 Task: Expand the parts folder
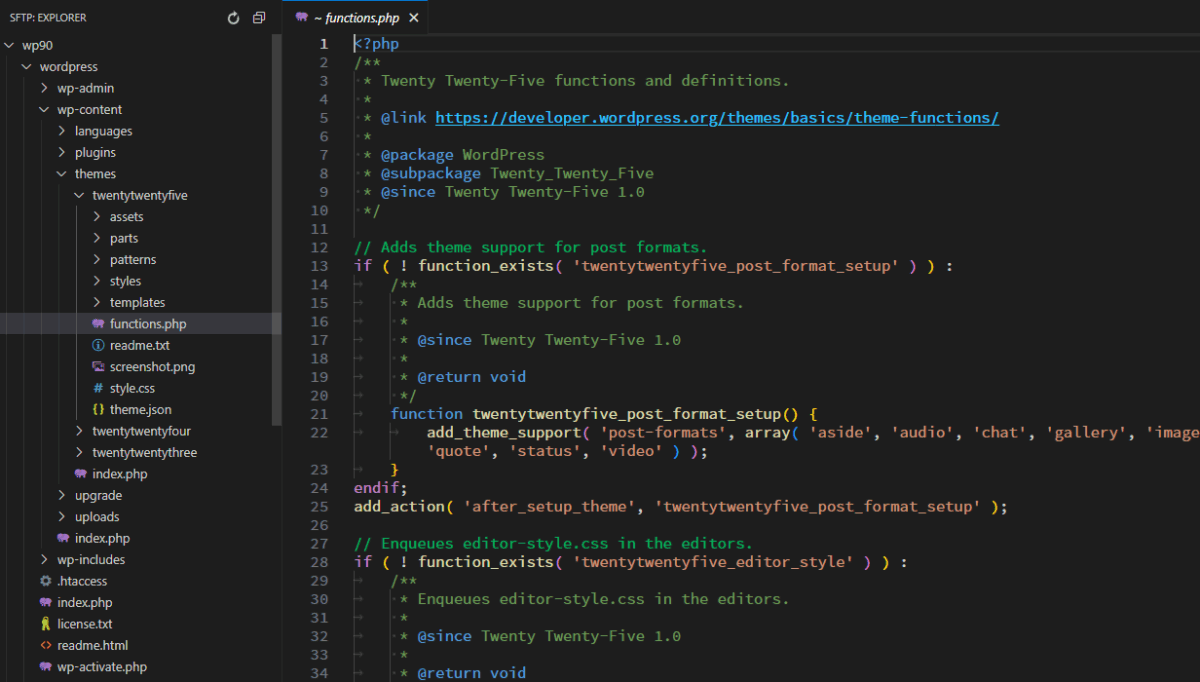(x=98, y=238)
